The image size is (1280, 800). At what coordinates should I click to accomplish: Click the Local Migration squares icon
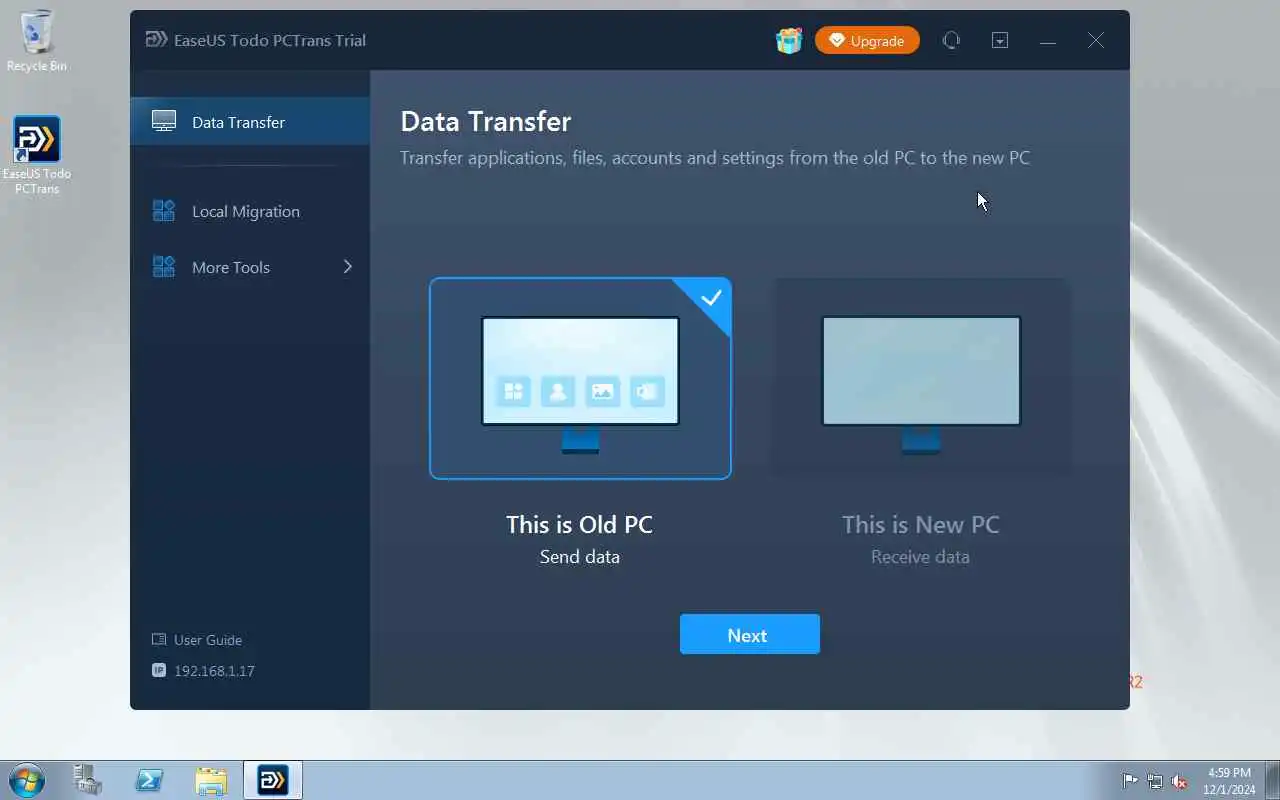pos(164,211)
